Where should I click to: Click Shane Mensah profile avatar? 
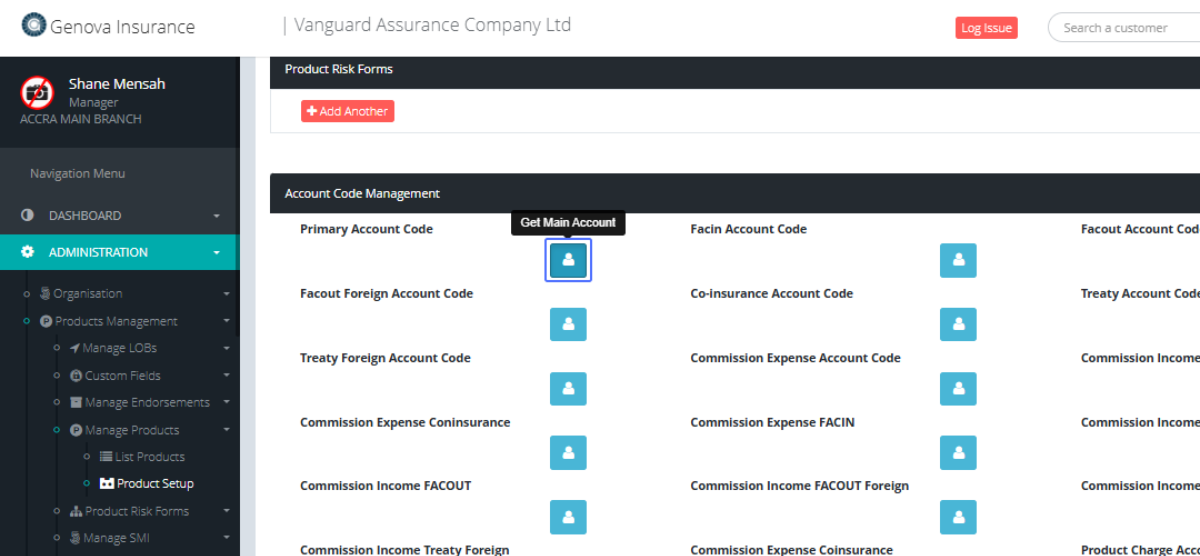click(x=38, y=93)
